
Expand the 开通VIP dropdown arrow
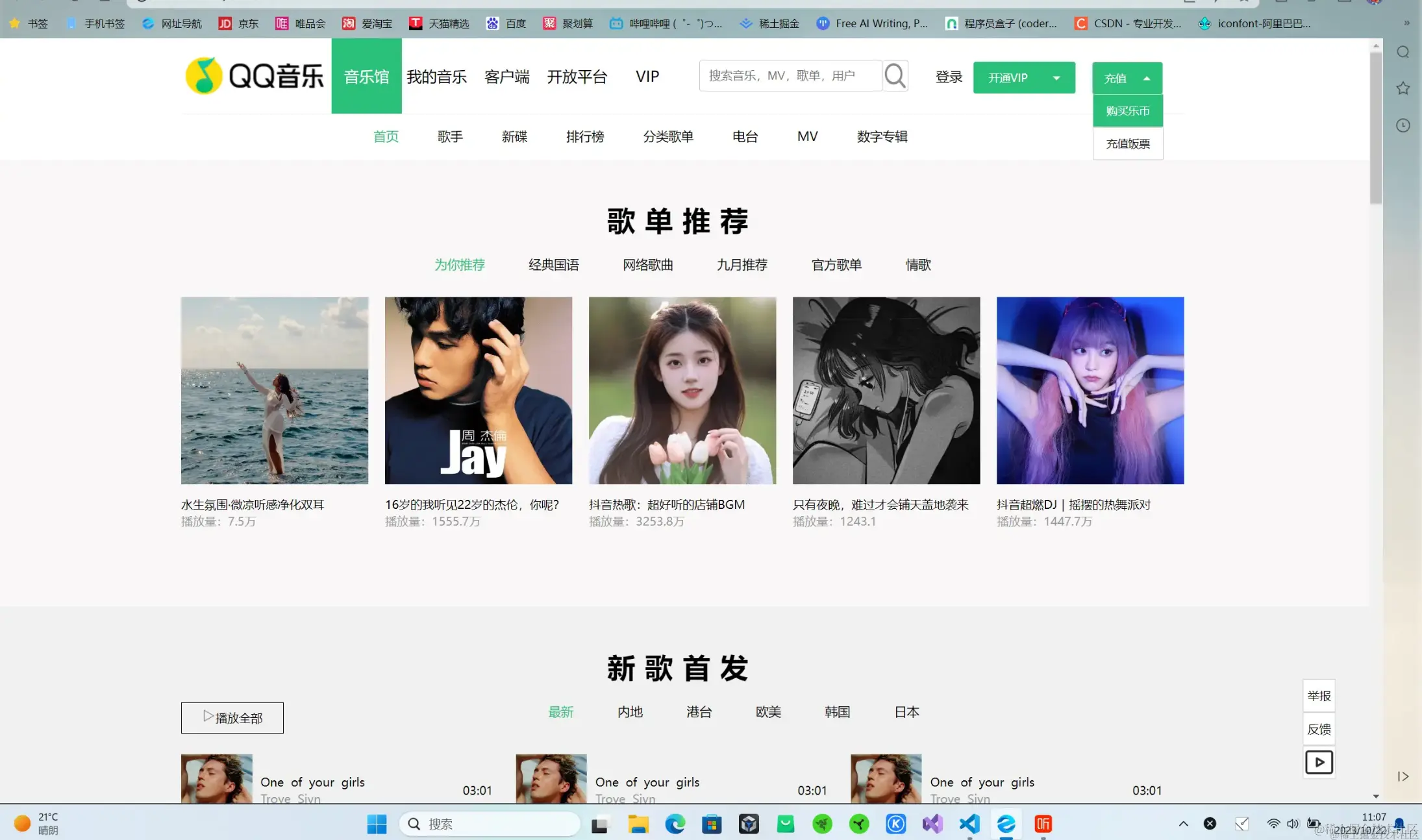point(1056,78)
